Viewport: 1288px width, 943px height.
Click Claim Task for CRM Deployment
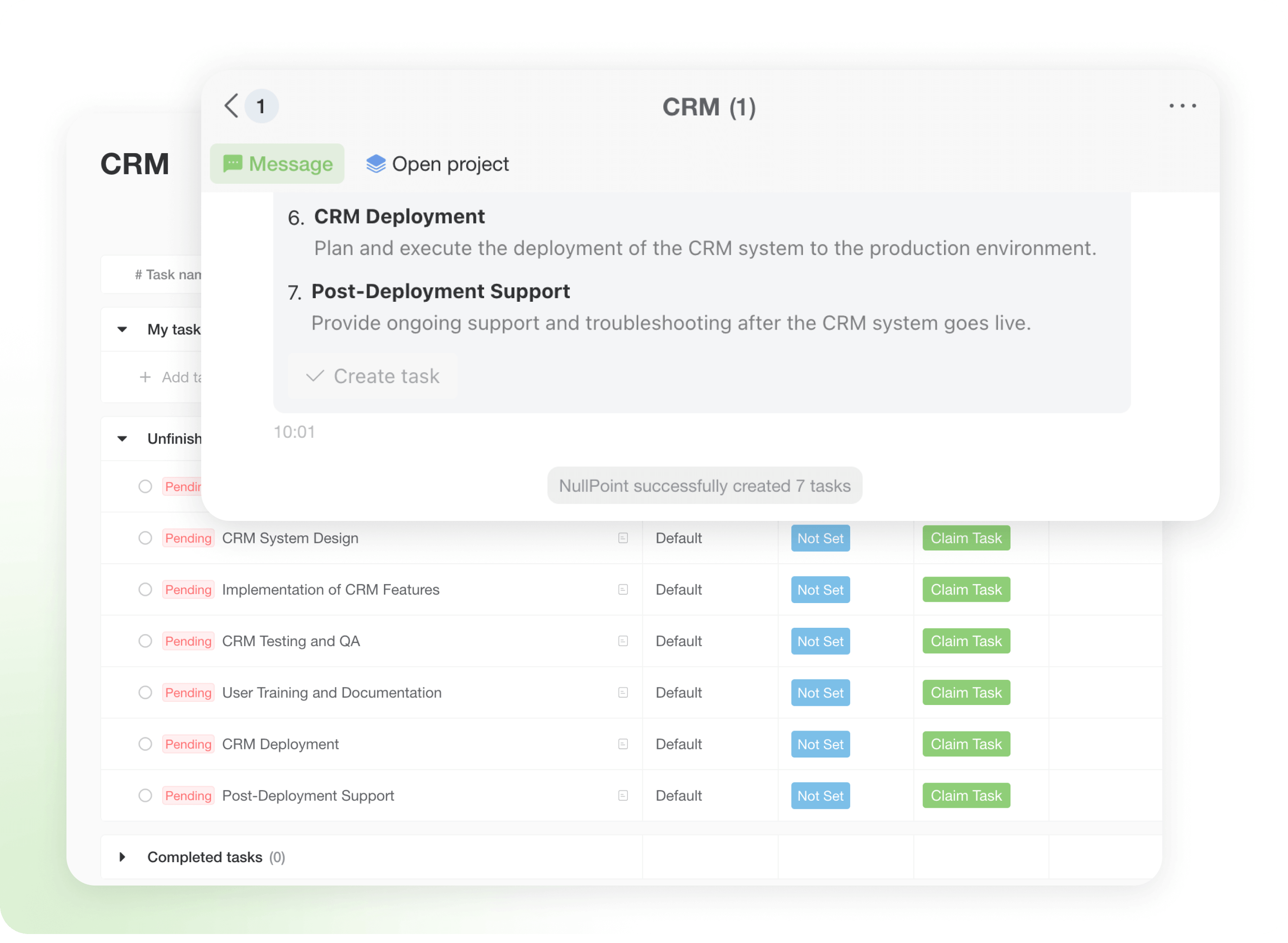click(x=966, y=744)
